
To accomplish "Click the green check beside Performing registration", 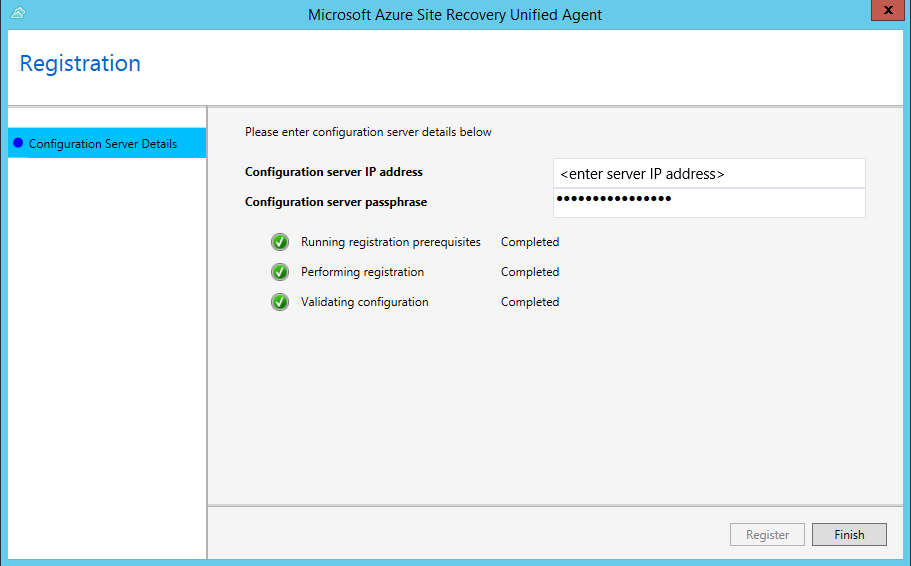I will (x=280, y=272).
